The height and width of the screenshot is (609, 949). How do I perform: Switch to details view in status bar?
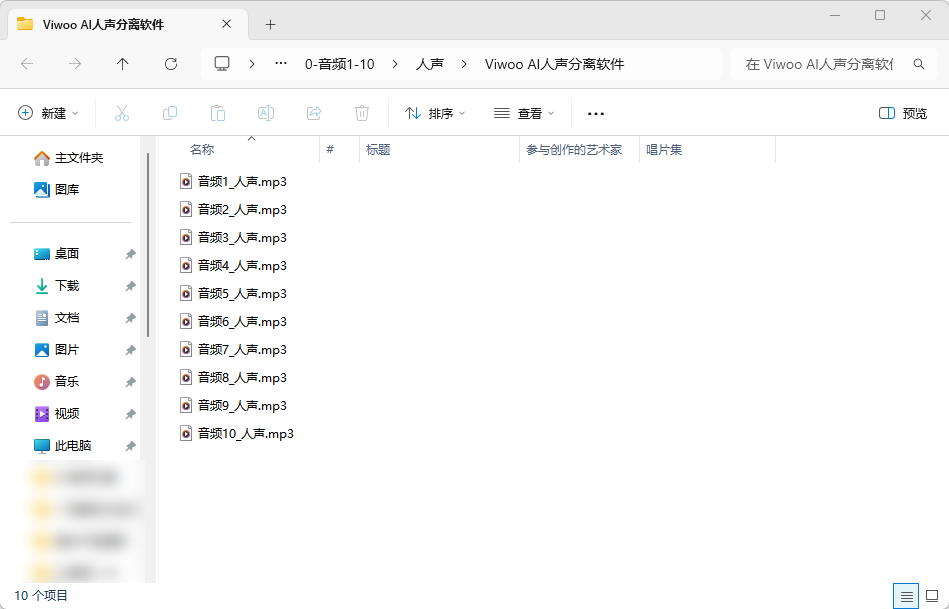click(x=906, y=597)
